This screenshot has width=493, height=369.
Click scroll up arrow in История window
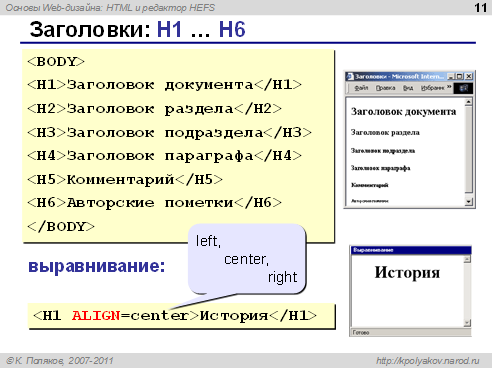467,259
